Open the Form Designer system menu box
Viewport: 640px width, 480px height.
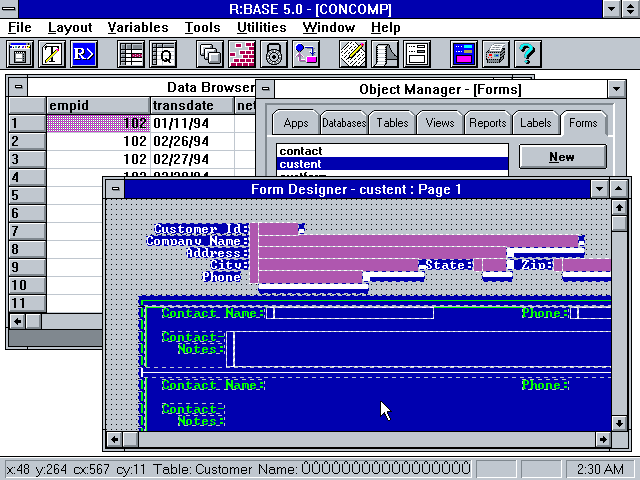click(116, 189)
